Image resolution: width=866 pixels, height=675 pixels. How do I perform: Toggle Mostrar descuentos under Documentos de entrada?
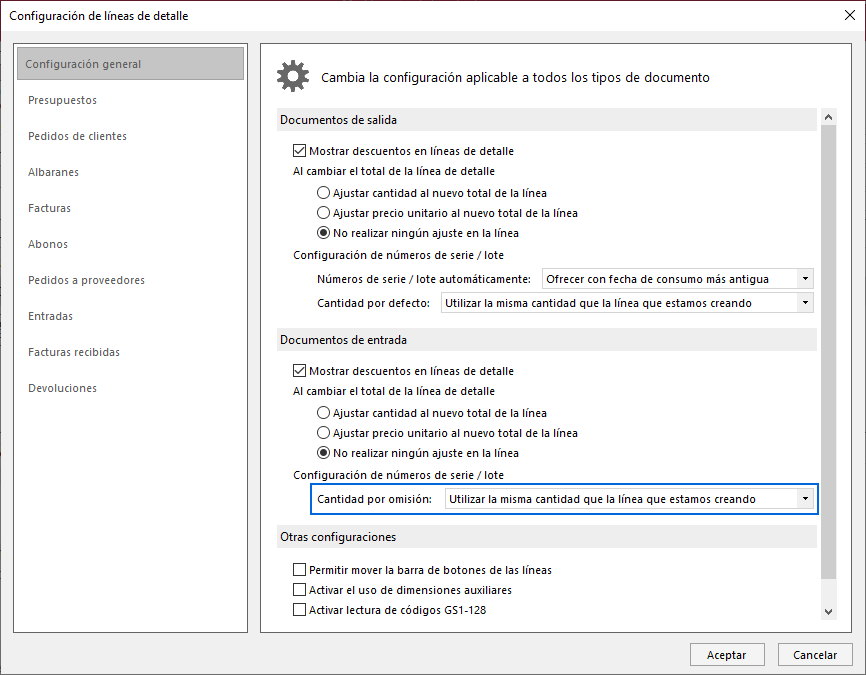(x=299, y=371)
